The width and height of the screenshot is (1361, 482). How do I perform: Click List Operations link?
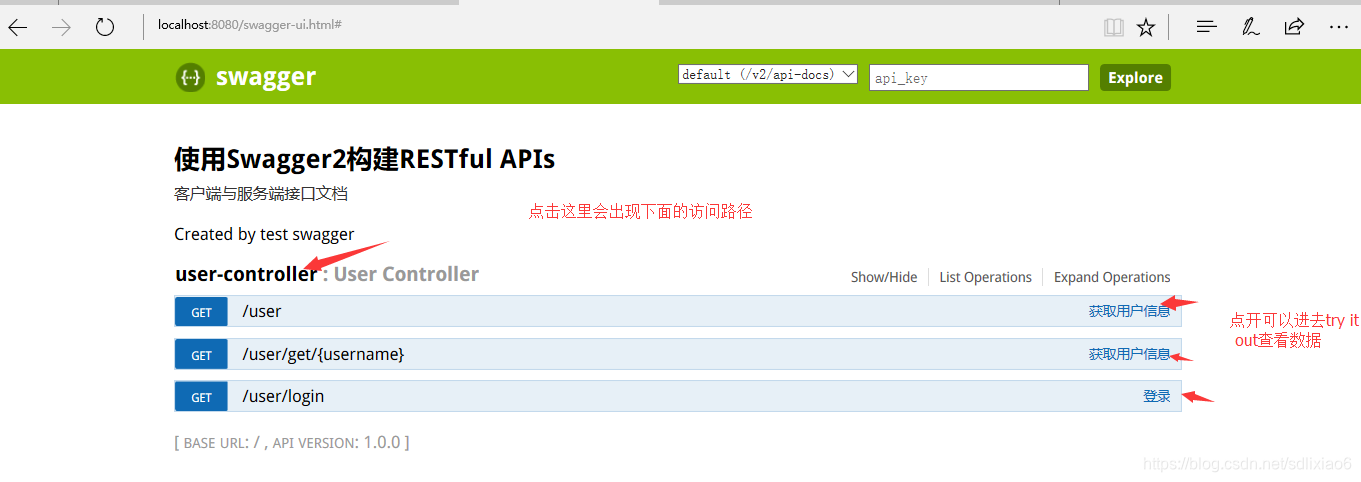[x=985, y=277]
